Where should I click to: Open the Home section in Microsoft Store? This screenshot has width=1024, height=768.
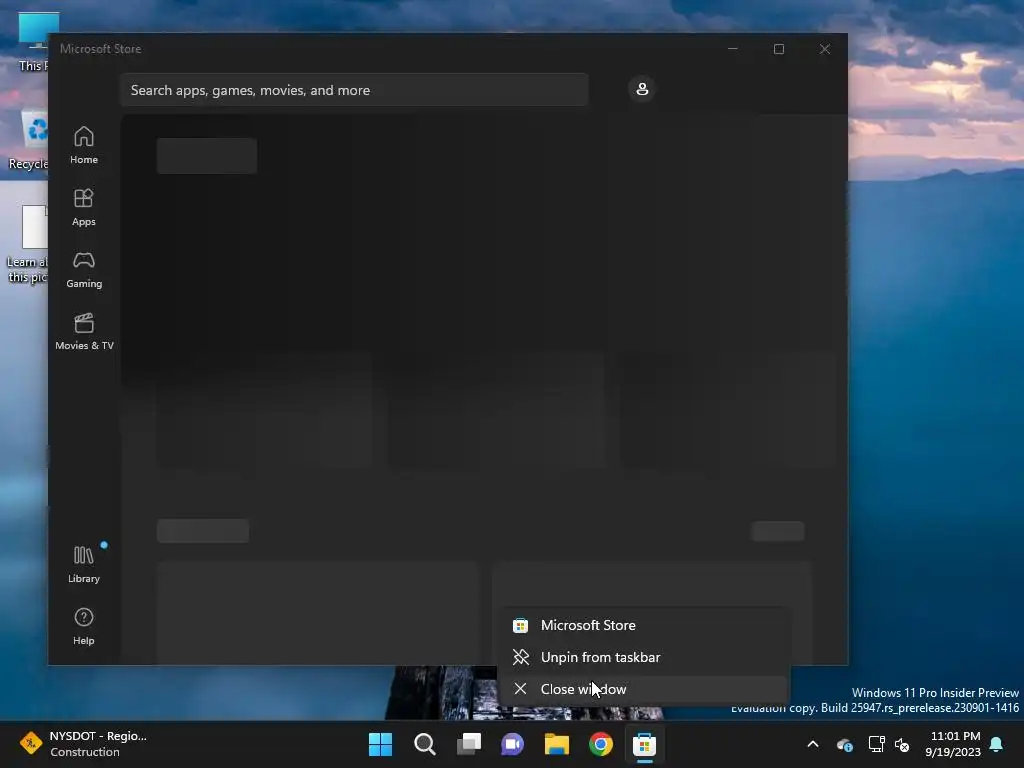coord(84,145)
